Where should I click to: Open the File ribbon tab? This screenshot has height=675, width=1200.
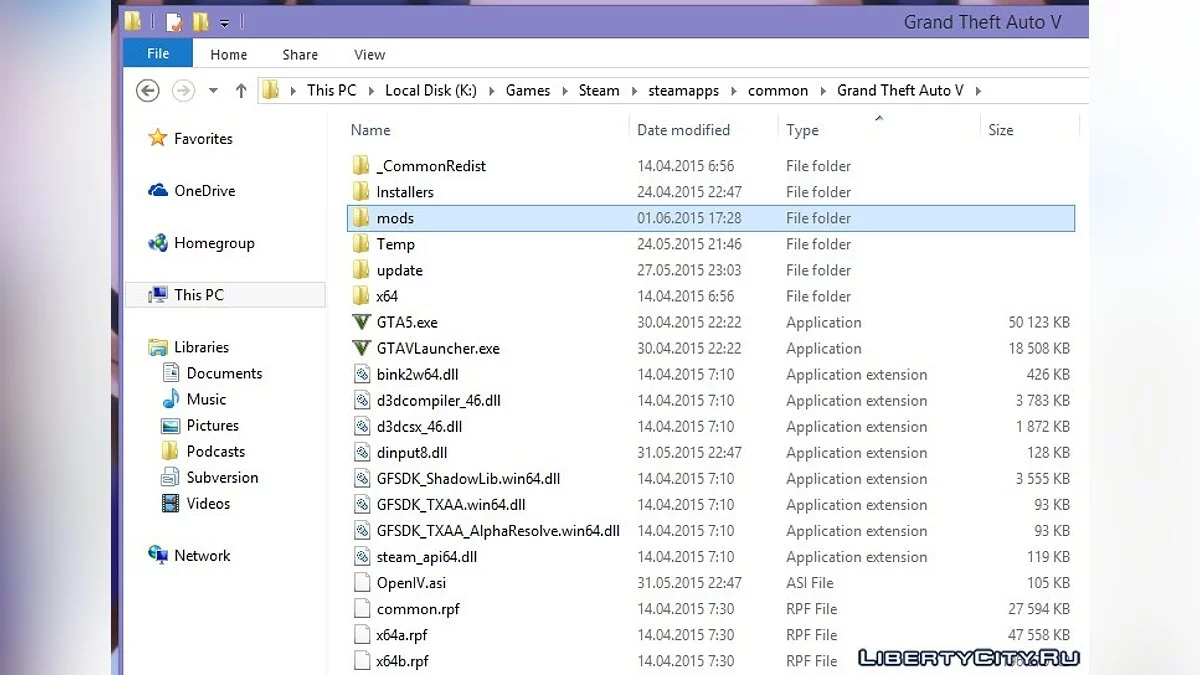(158, 54)
